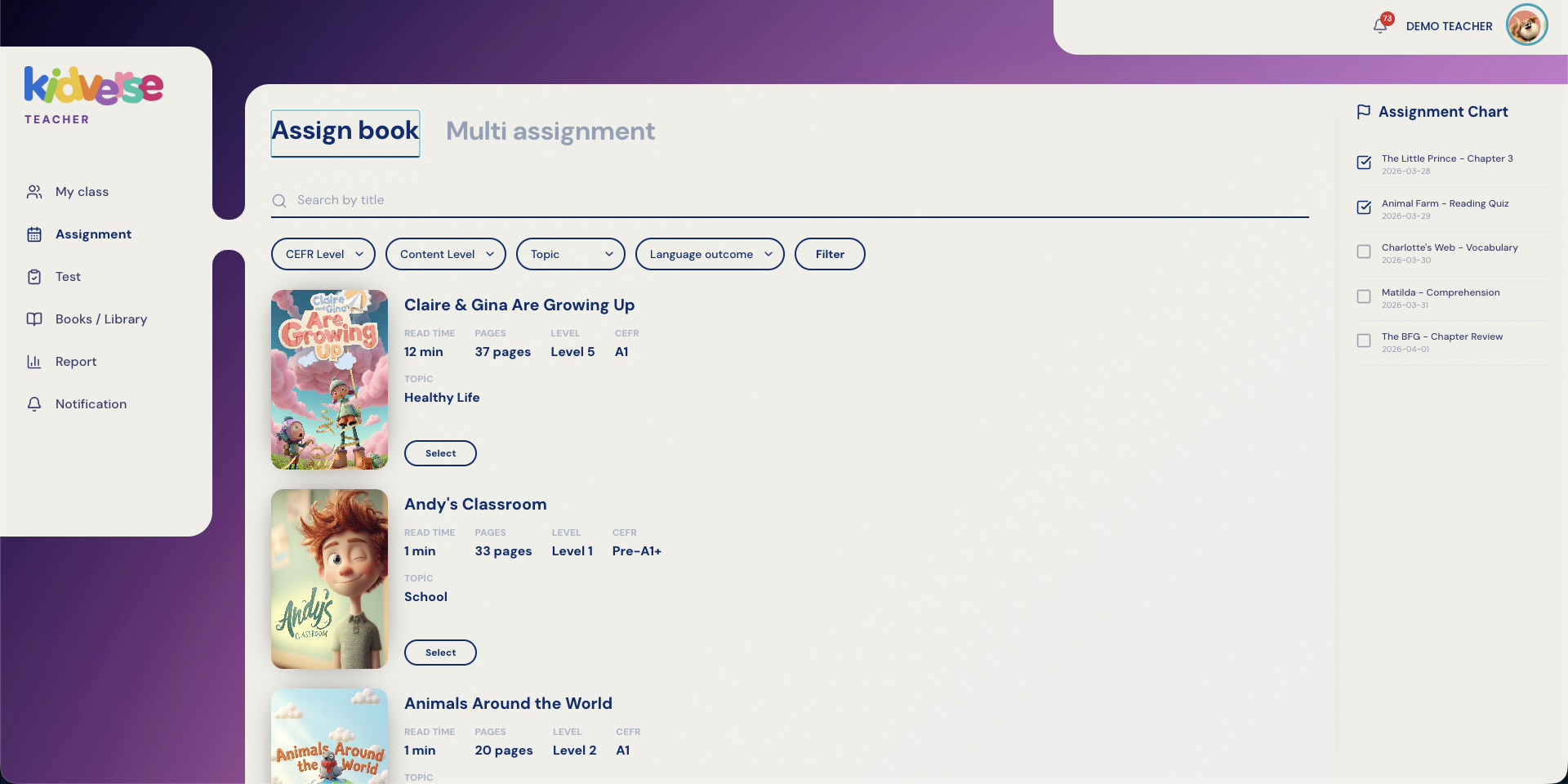Image resolution: width=1568 pixels, height=784 pixels.
Task: Open the Content Level dropdown
Action: tap(445, 254)
